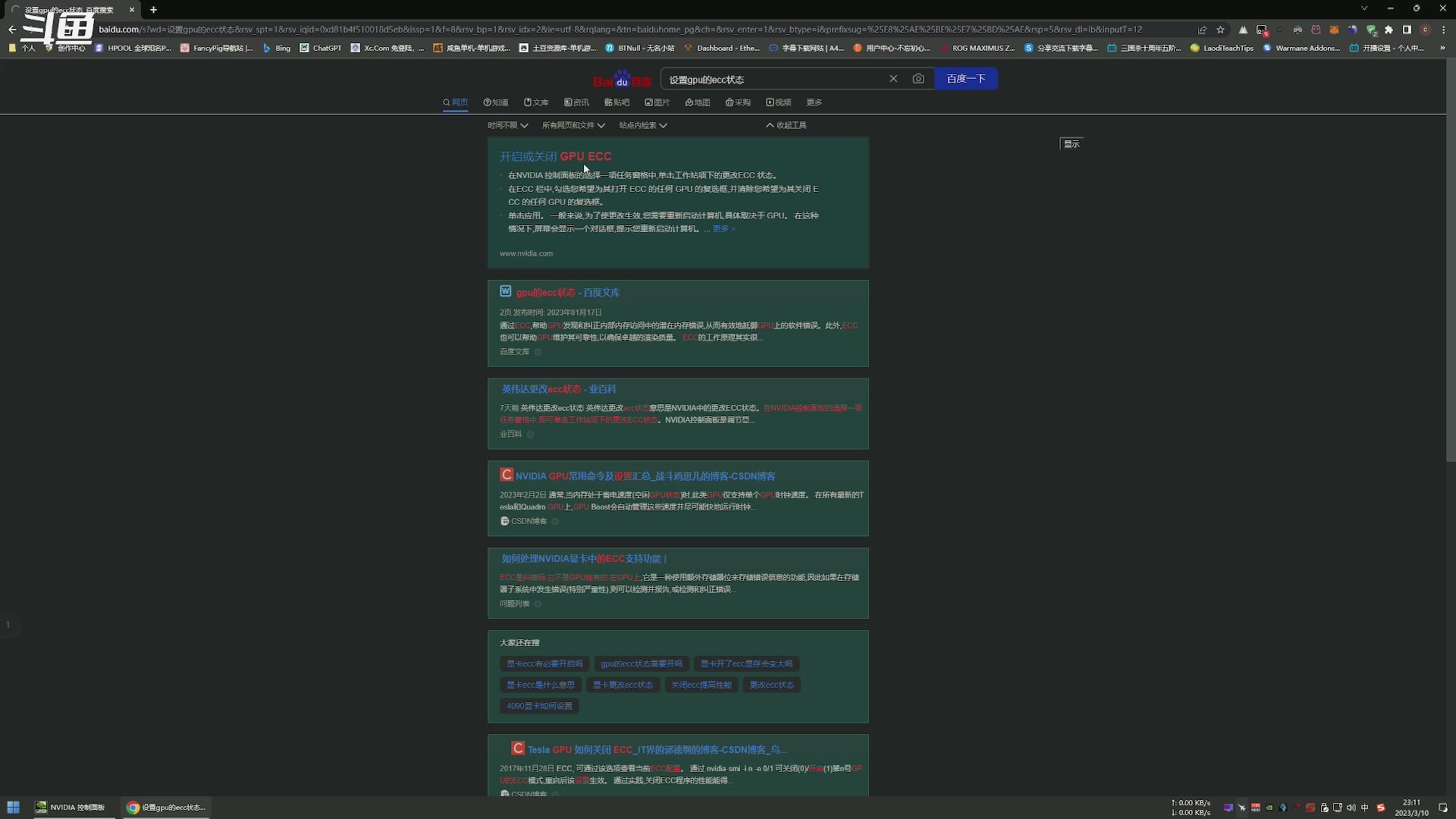Click the NVIDIA tray icon

(1269, 808)
